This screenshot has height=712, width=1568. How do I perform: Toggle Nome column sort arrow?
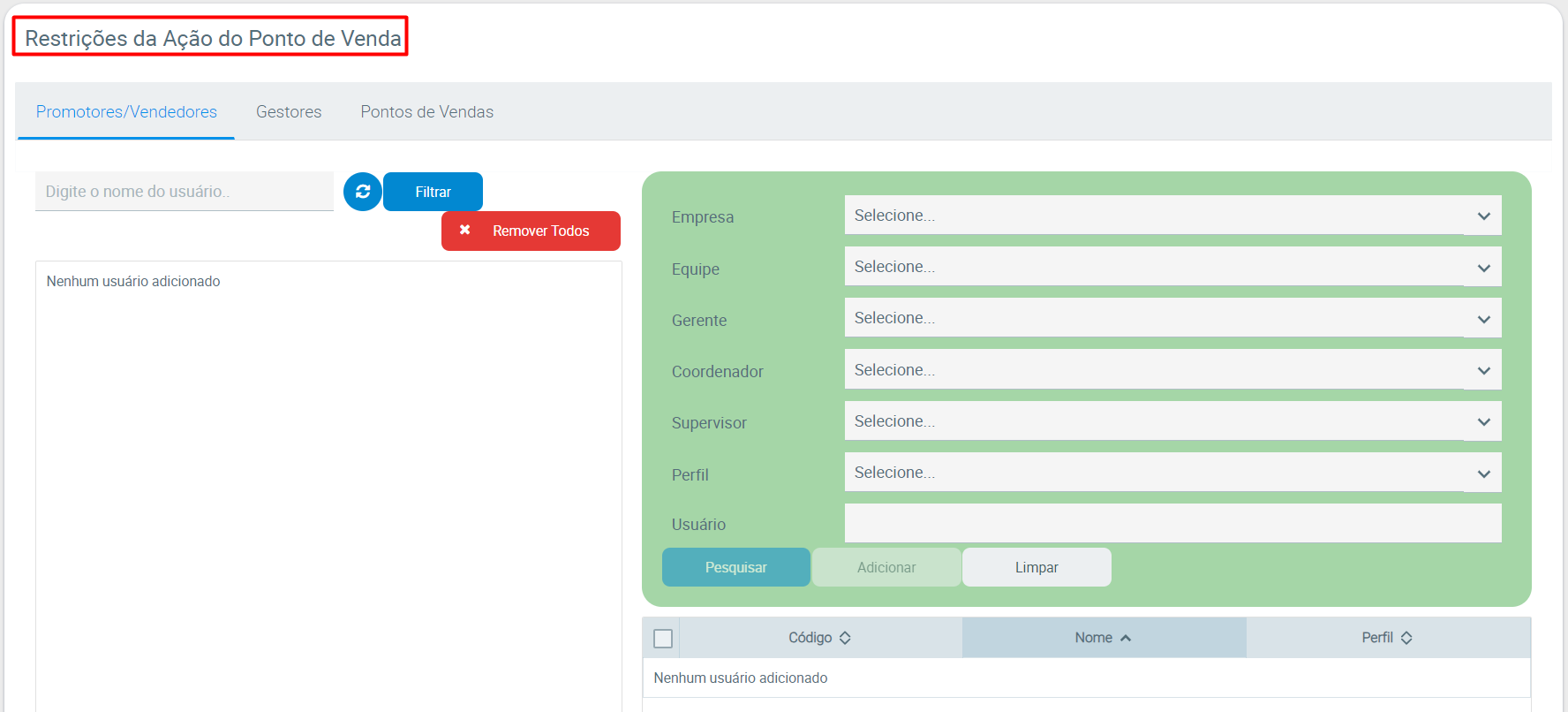click(1126, 638)
